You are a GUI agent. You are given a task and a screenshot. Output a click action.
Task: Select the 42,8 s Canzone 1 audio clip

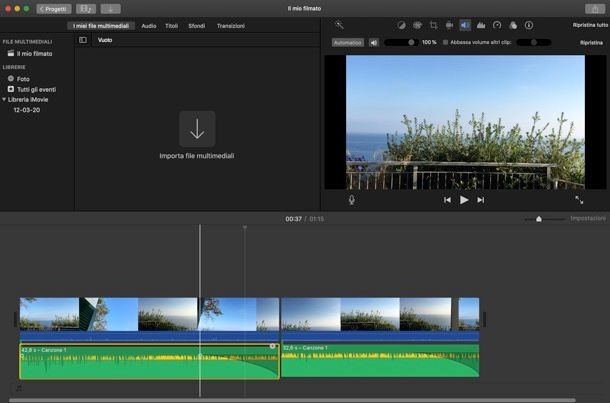[149, 361]
